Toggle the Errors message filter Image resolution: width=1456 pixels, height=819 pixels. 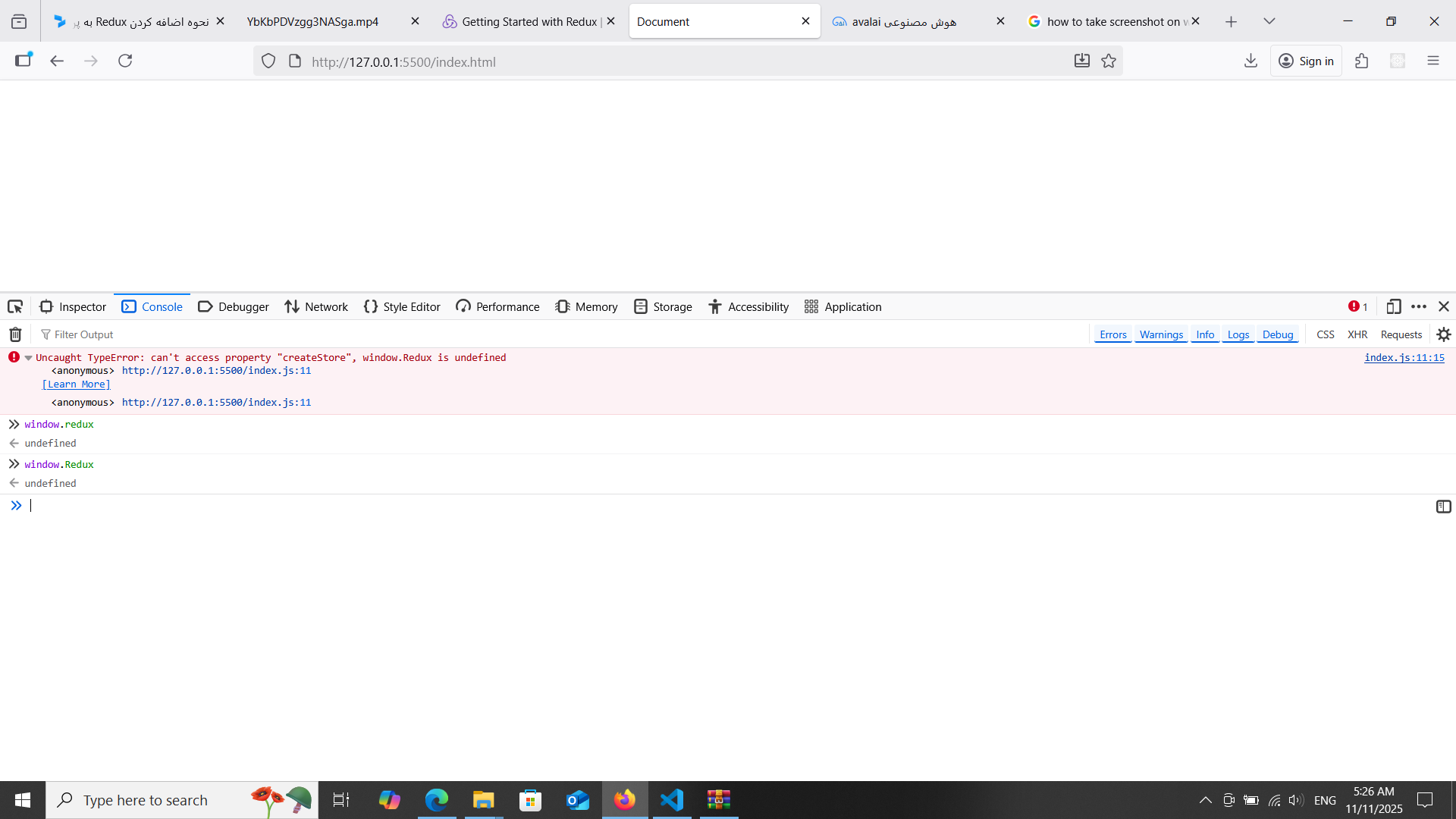coord(1112,334)
